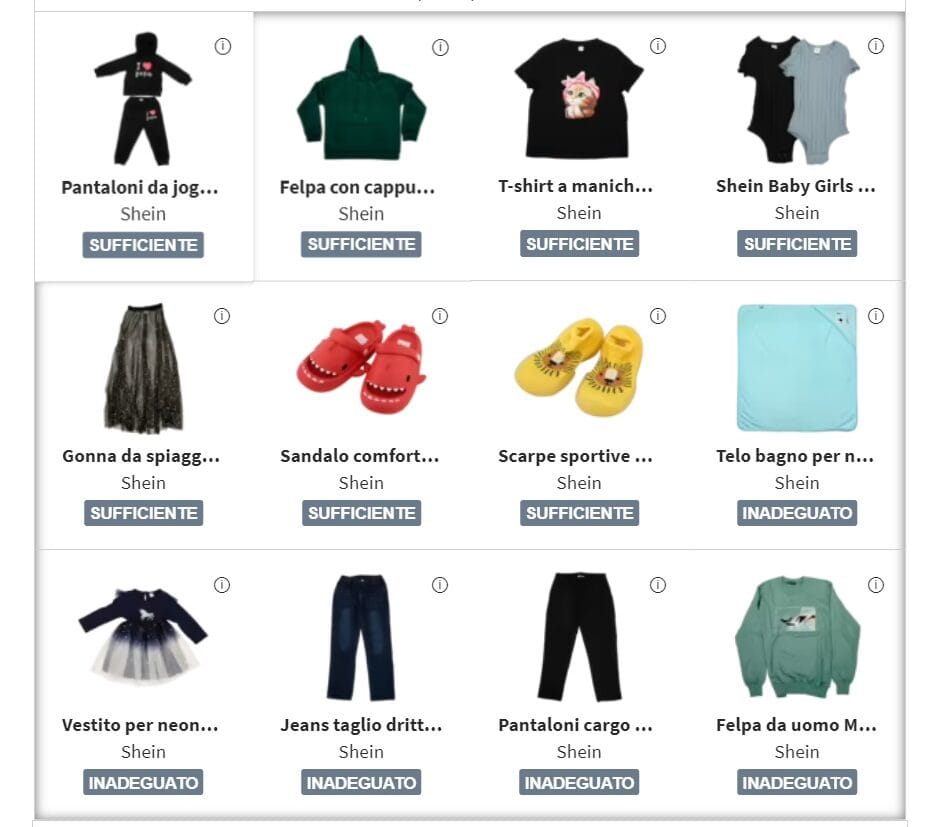The width and height of the screenshot is (949, 827).
Task: Click info icon on Pantaloni da jogging card
Action: (x=223, y=46)
